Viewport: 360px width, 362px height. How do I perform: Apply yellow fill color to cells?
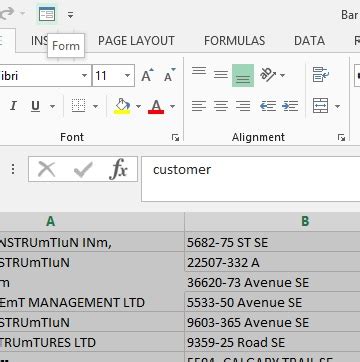click(x=122, y=106)
